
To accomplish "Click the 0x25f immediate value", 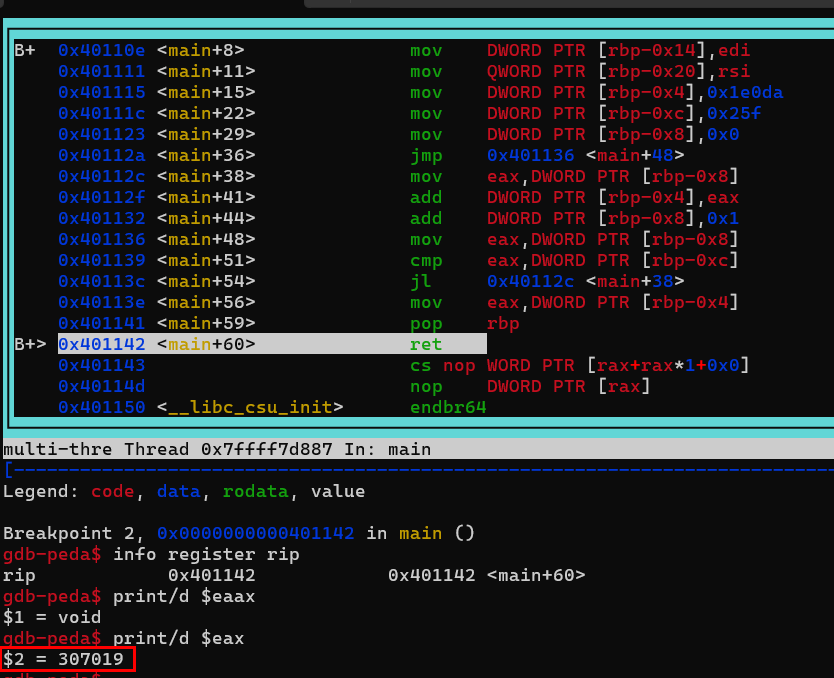I will (734, 113).
